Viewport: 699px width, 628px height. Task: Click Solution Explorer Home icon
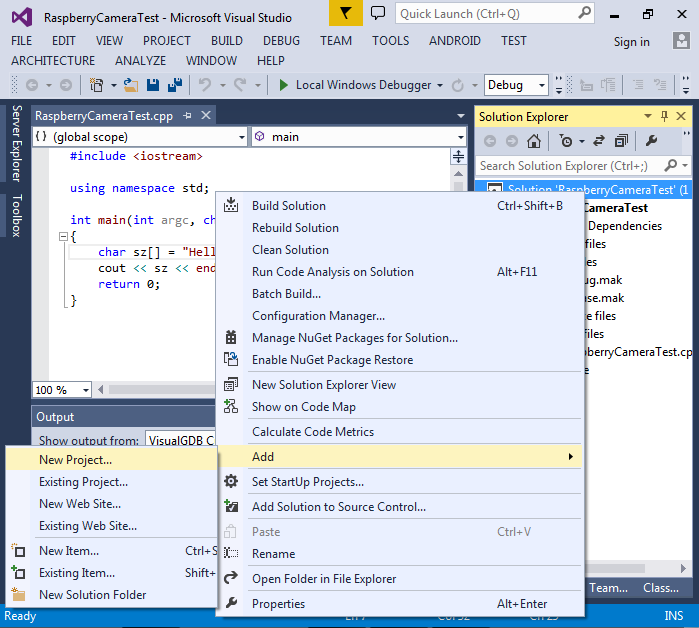(534, 141)
